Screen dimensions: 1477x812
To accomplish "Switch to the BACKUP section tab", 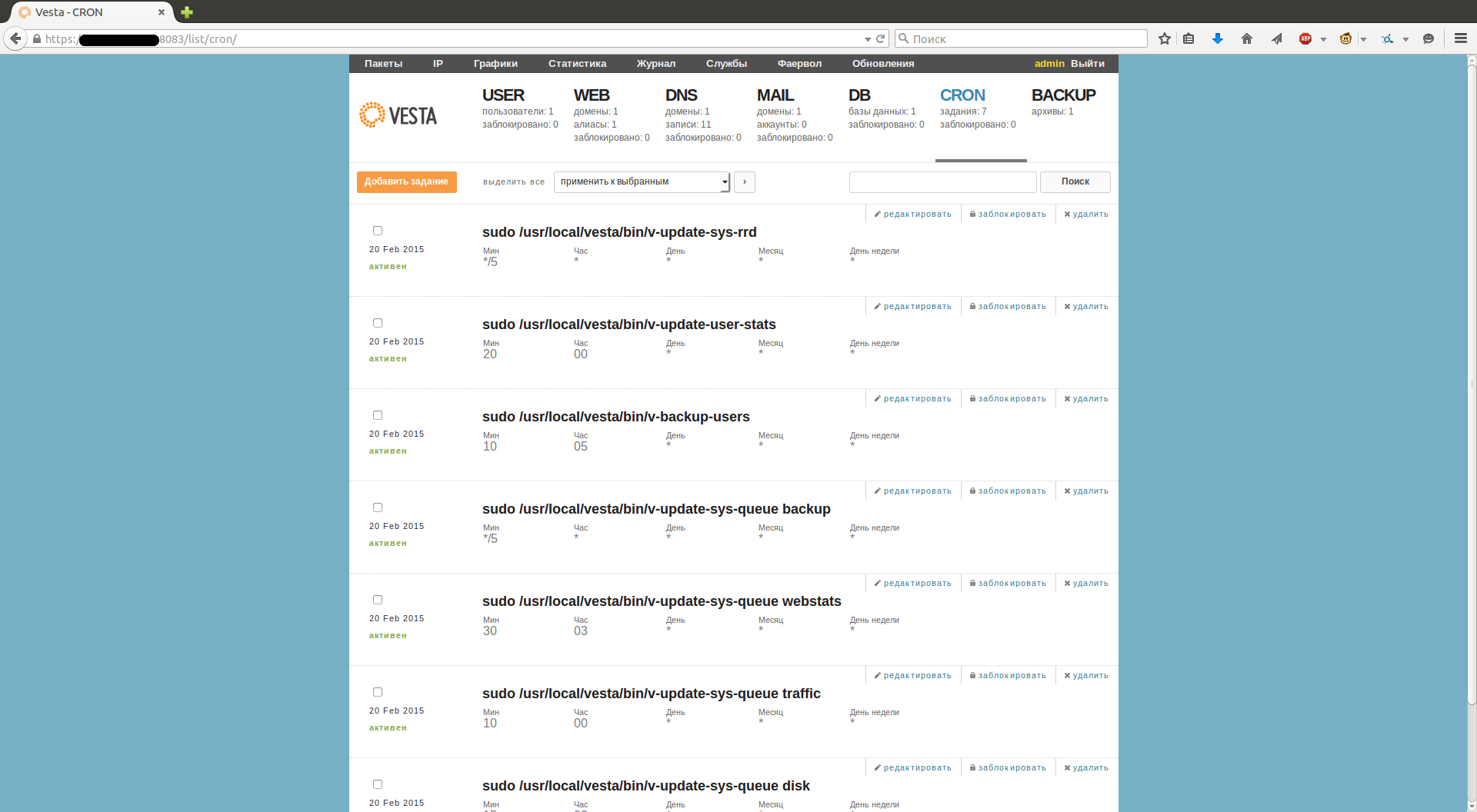I will pos(1063,95).
